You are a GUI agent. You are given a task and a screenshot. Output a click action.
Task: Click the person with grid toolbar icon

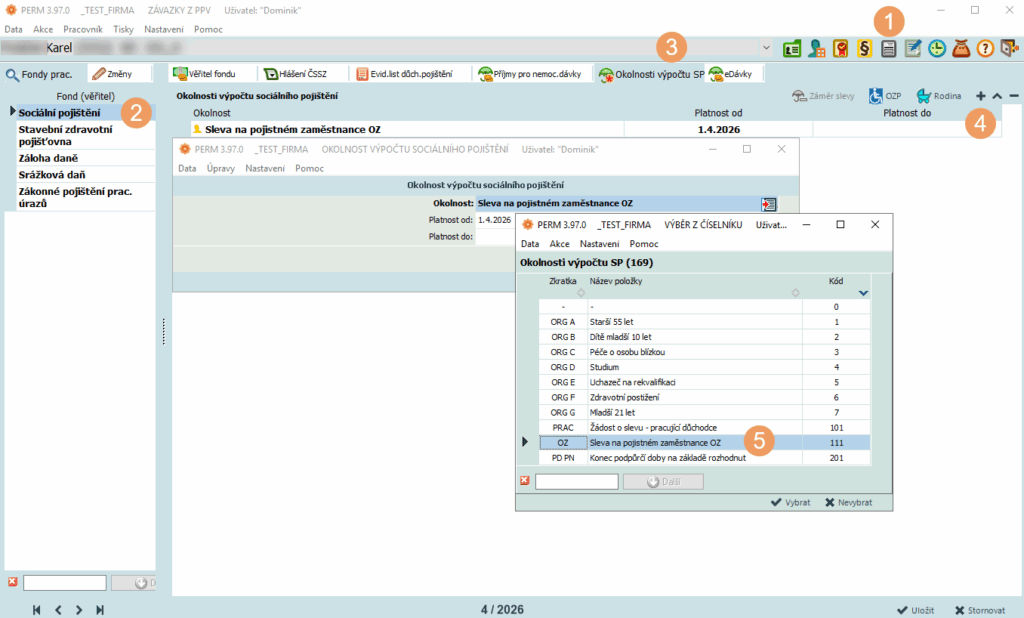[816, 48]
